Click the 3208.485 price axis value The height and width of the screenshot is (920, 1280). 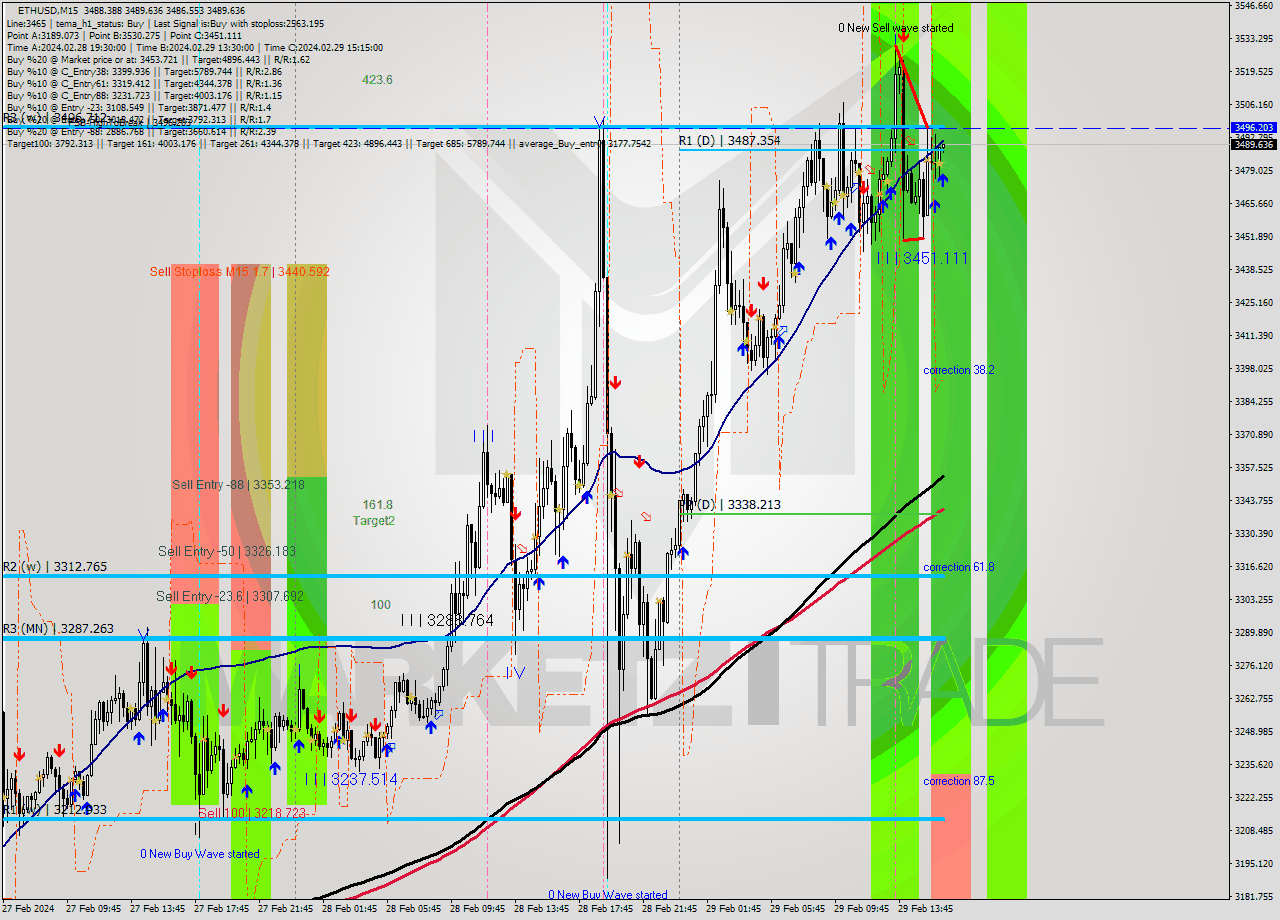(1254, 831)
